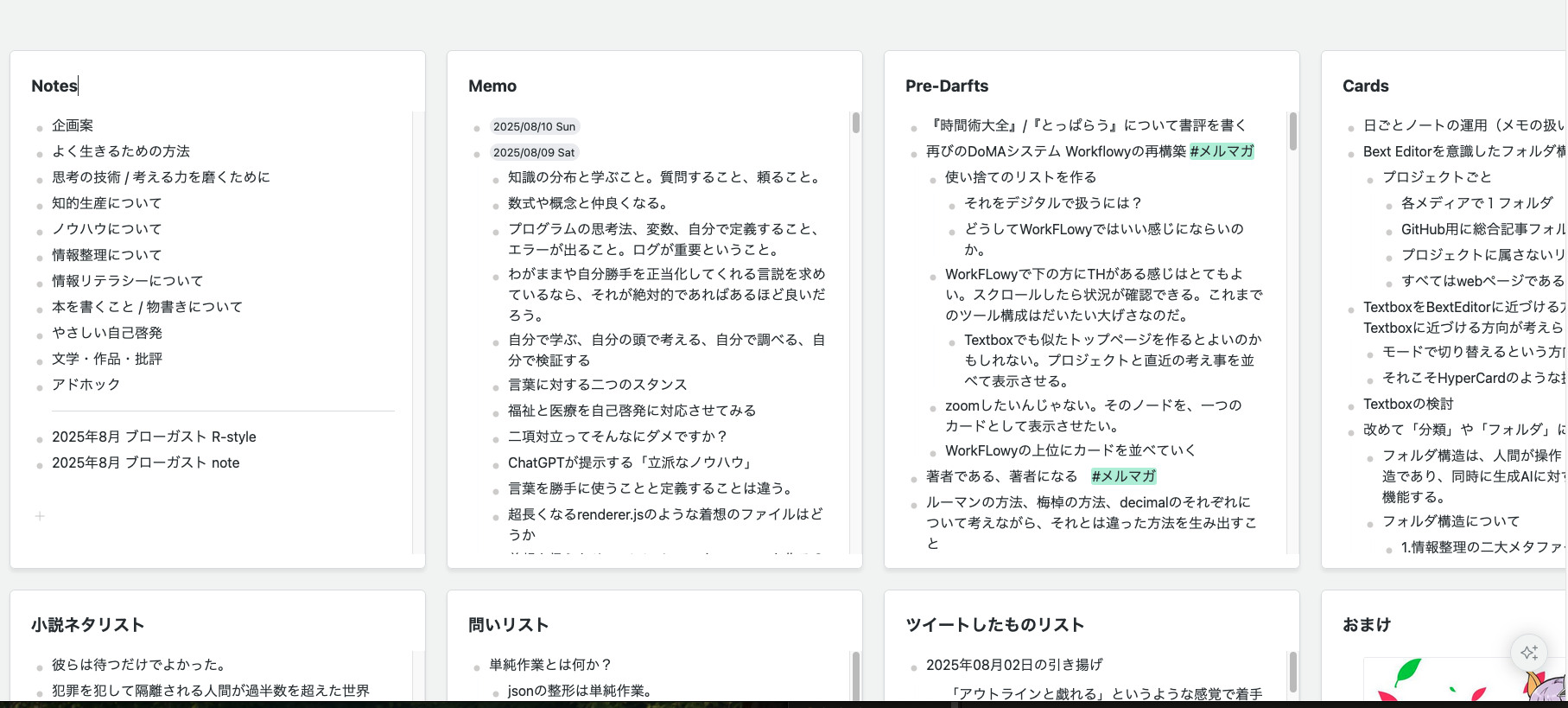Click the bullet beside 使い捨てのリストを作る
This screenshot has width=1568, height=708.
[x=933, y=180]
